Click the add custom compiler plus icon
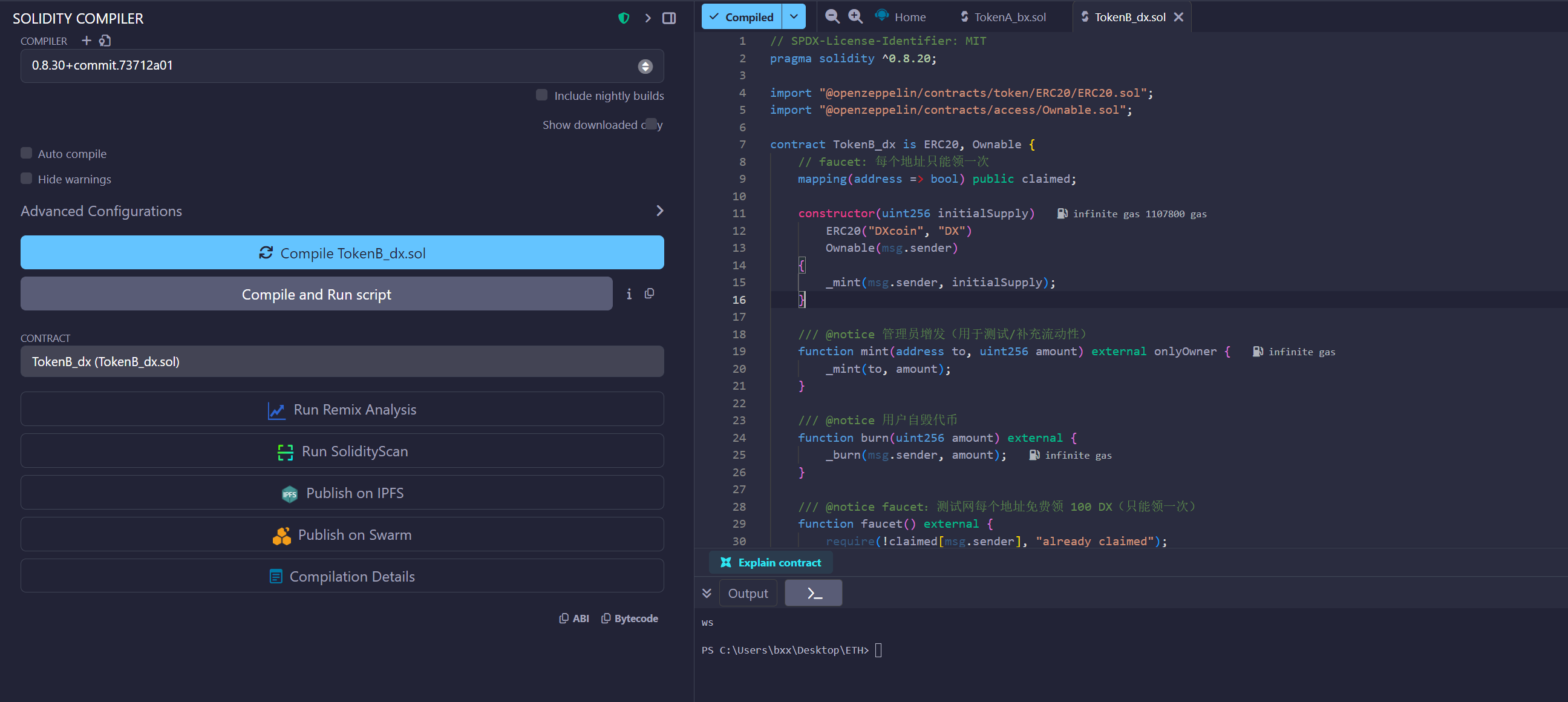This screenshot has height=702, width=1568. click(87, 41)
